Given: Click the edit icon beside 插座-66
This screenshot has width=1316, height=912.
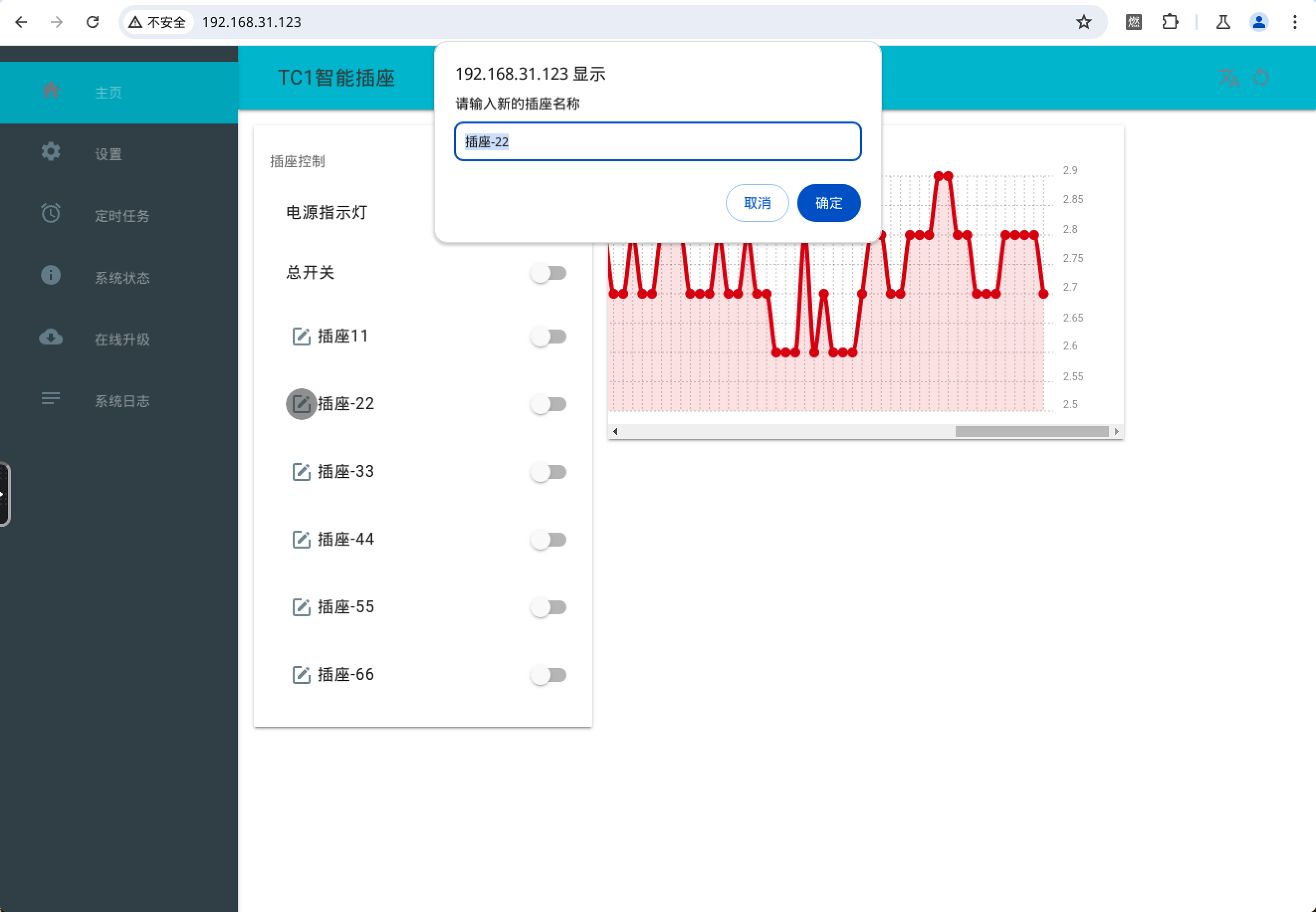Looking at the screenshot, I should (x=301, y=675).
